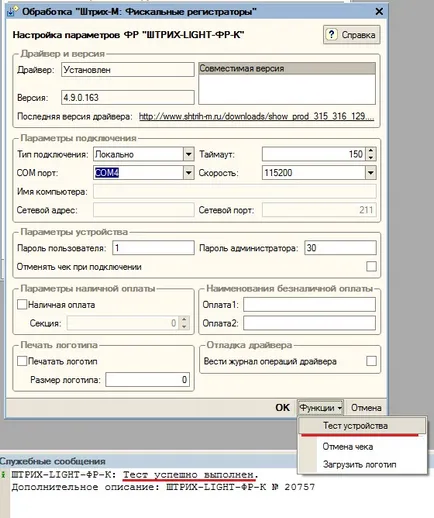The width and height of the screenshot is (434, 518).
Task: Click the 'Сетевой порт' field showing 211
Action: point(319,210)
